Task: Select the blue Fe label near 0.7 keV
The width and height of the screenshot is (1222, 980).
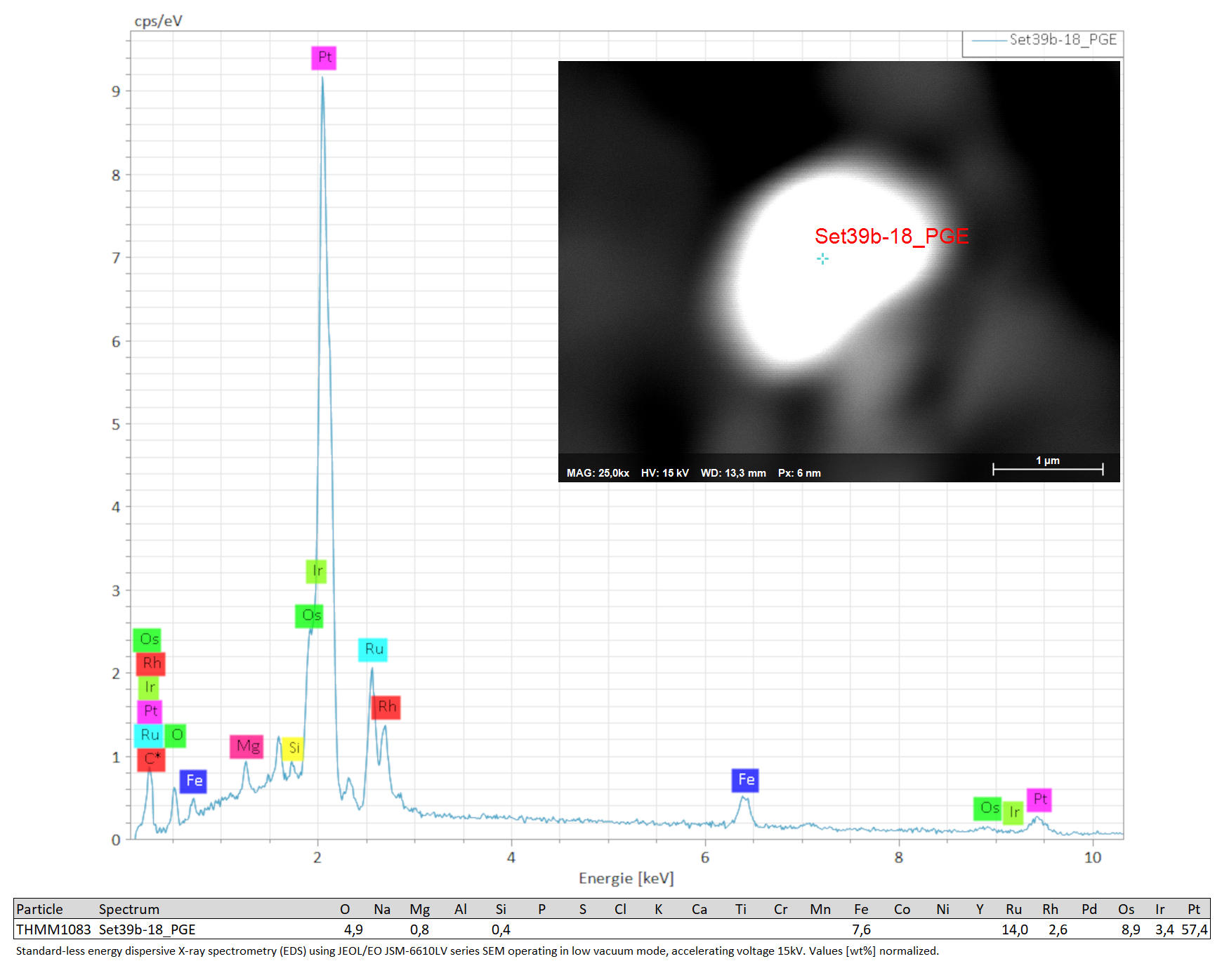Action: pyautogui.click(x=193, y=781)
